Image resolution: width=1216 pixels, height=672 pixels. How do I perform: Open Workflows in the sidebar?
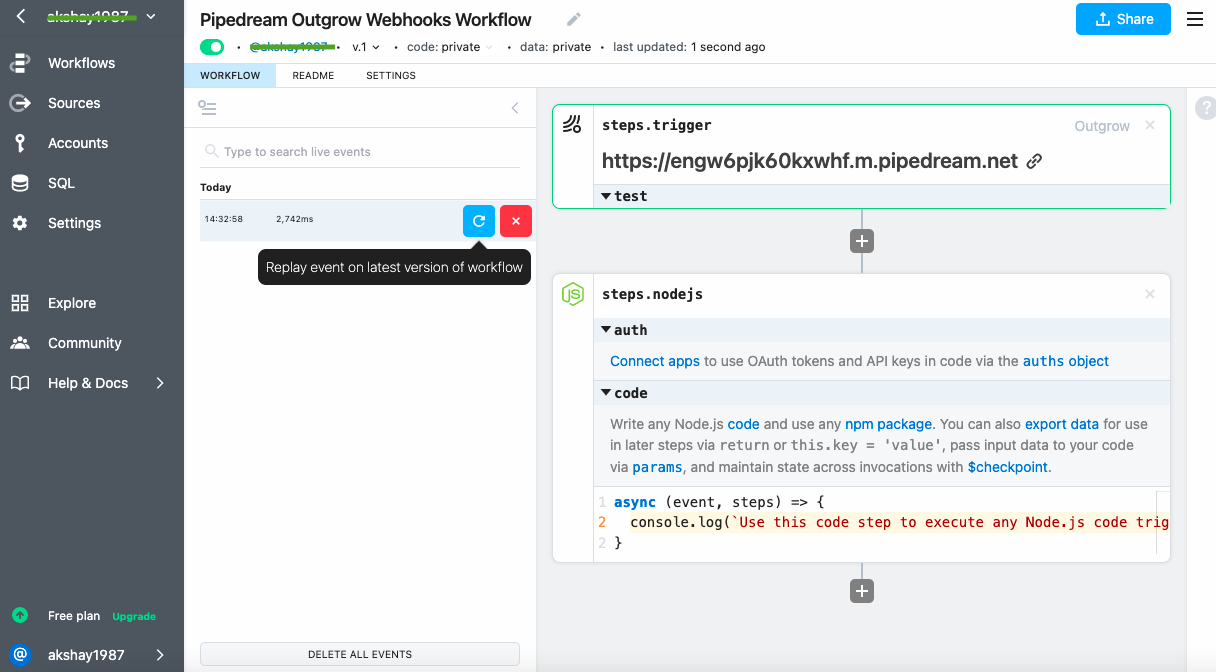point(81,63)
